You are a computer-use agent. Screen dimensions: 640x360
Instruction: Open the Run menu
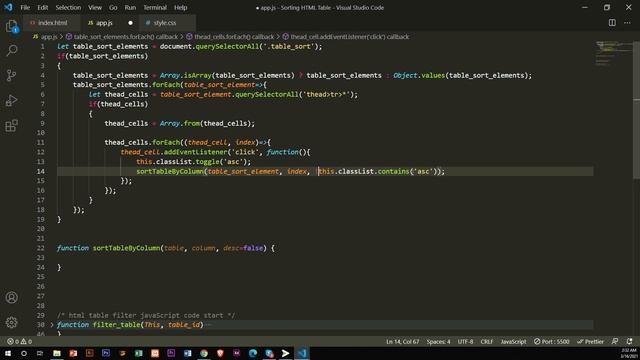tap(130, 7)
